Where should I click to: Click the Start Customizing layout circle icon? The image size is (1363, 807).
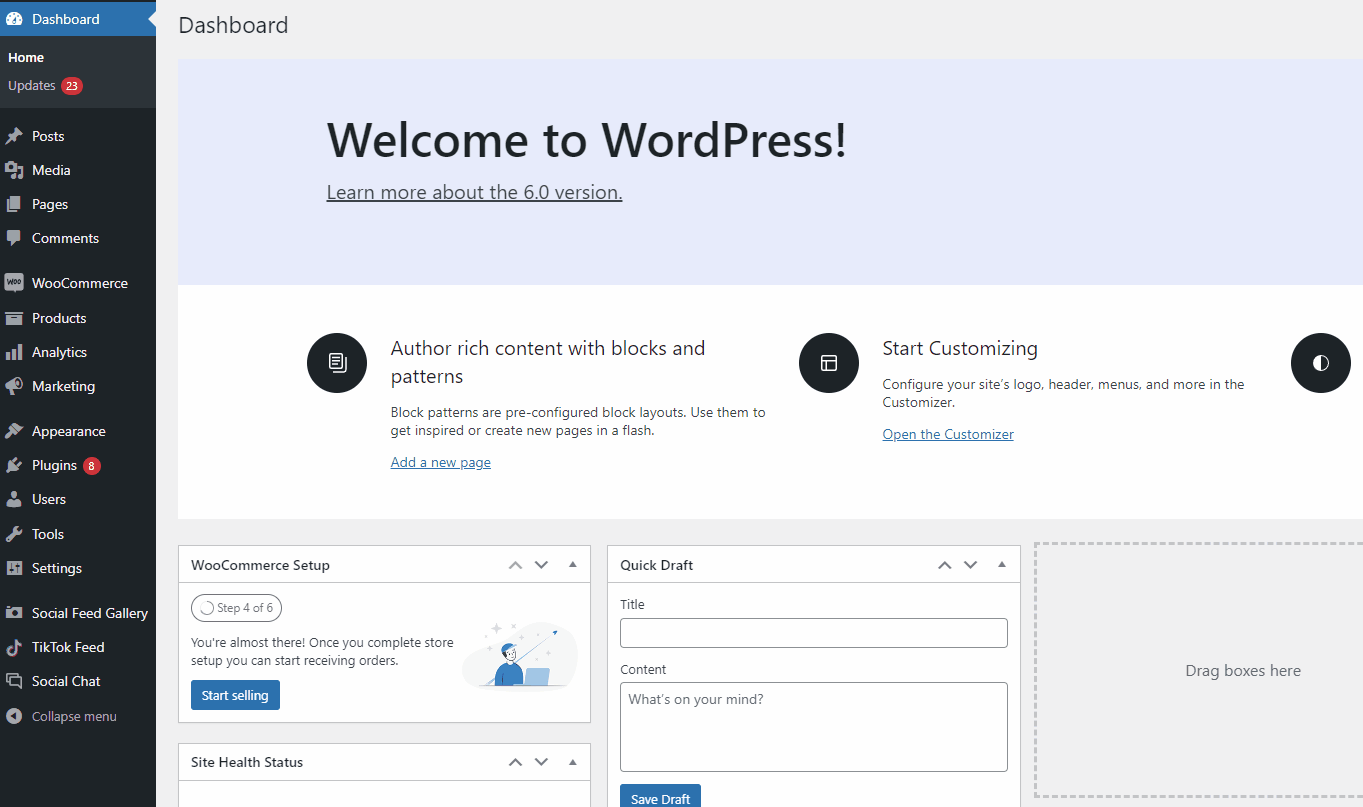(829, 363)
